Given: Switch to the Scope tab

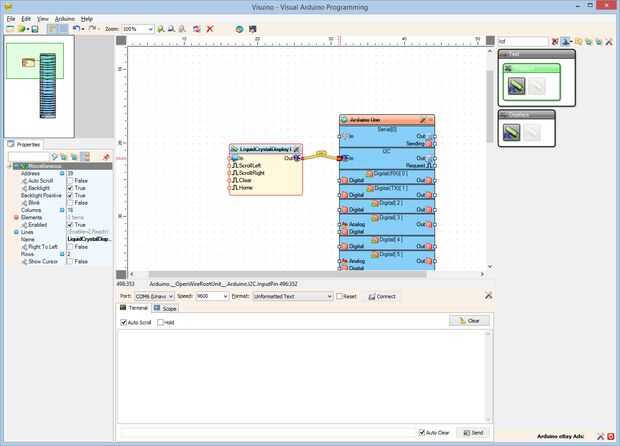Looking at the screenshot, I should coord(165,308).
